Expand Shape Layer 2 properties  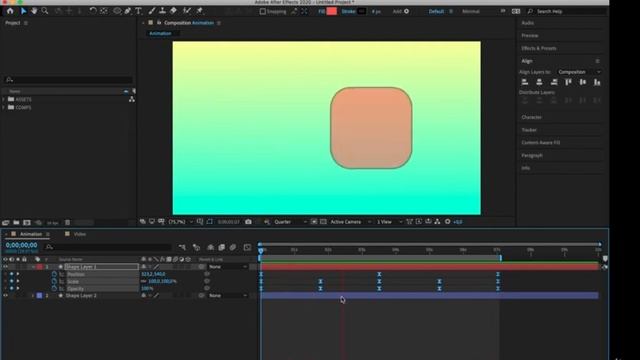coord(33,296)
